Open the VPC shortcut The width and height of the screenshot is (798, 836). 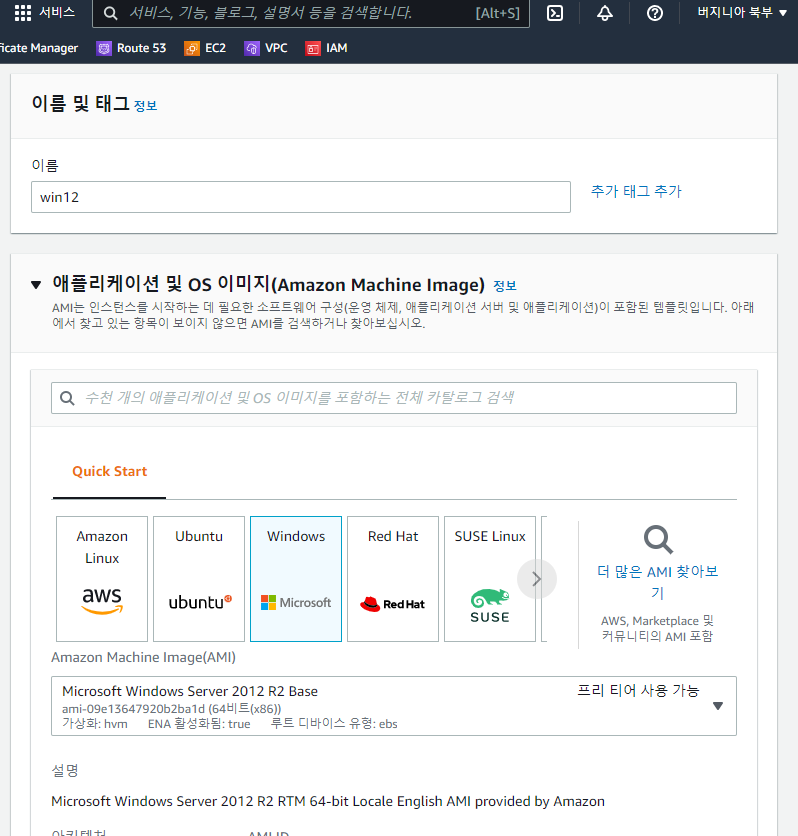(x=266, y=49)
